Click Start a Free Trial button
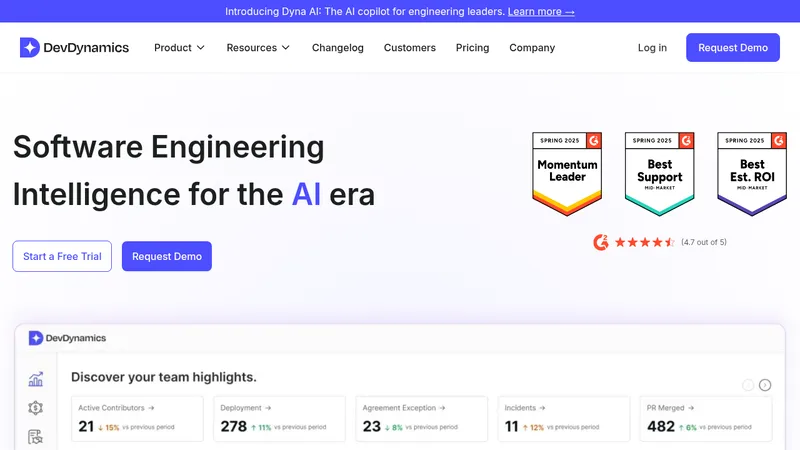Image resolution: width=800 pixels, height=450 pixels. point(62,256)
